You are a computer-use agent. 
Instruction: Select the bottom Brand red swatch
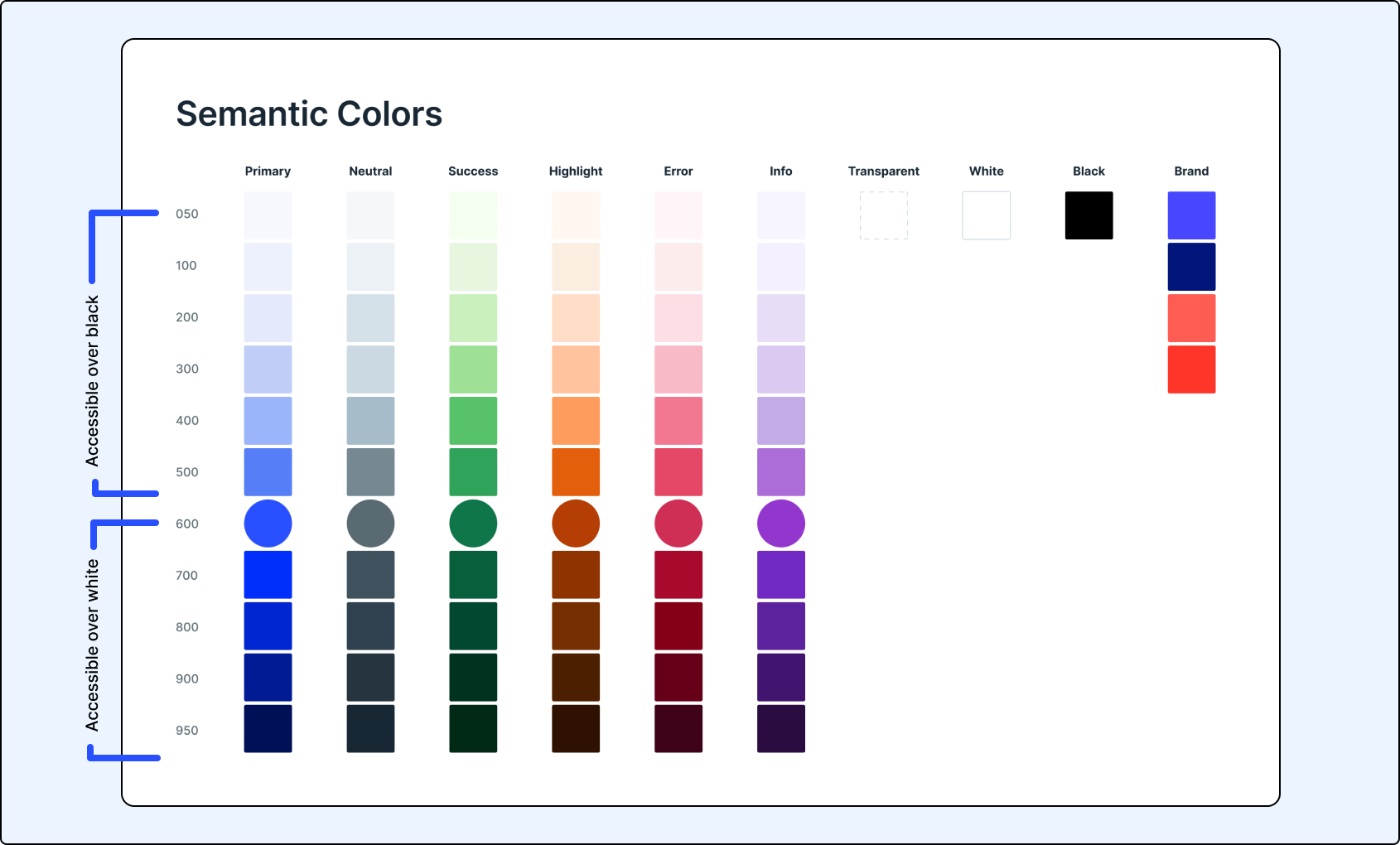1191,369
